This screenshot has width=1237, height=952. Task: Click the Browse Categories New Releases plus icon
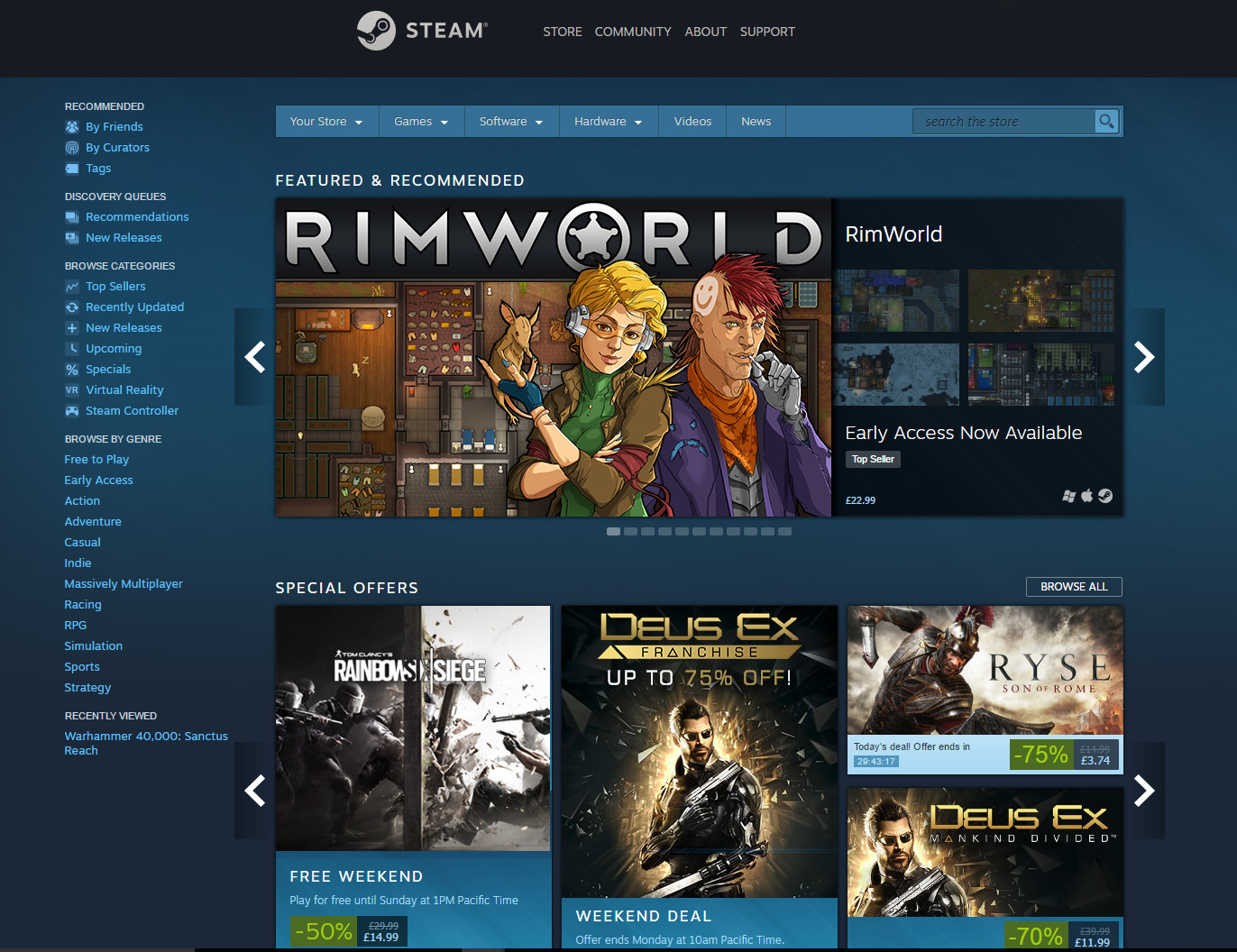coord(72,328)
